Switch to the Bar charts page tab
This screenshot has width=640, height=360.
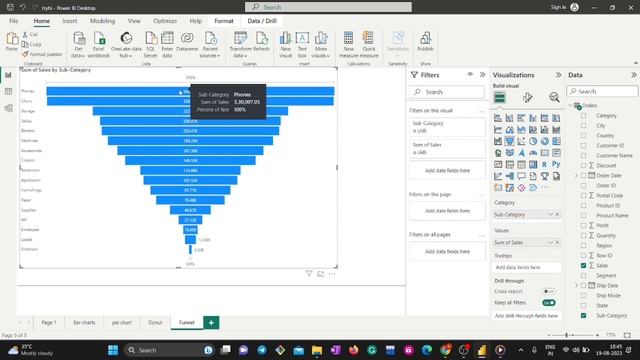pyautogui.click(x=84, y=322)
